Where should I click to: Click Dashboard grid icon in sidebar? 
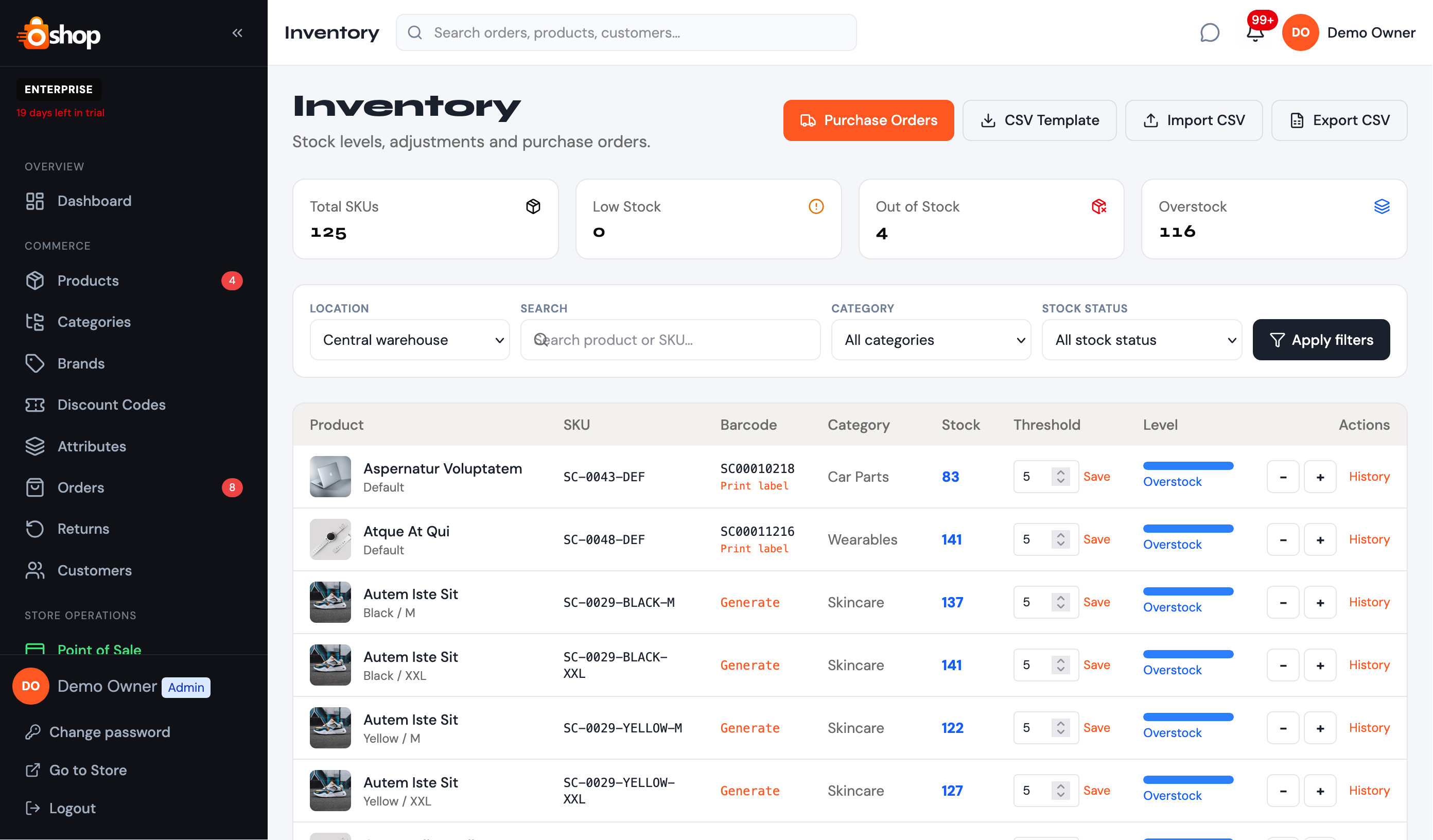[34, 201]
